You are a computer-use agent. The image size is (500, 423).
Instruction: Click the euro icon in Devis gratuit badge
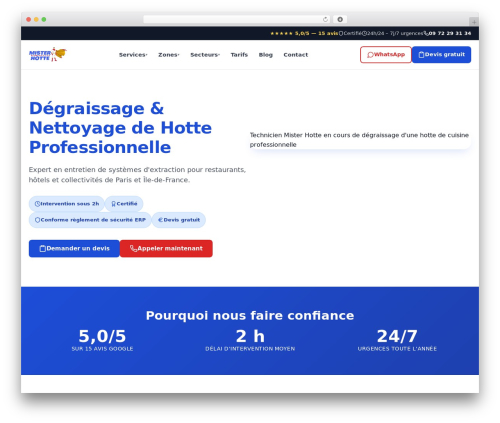[160, 220]
